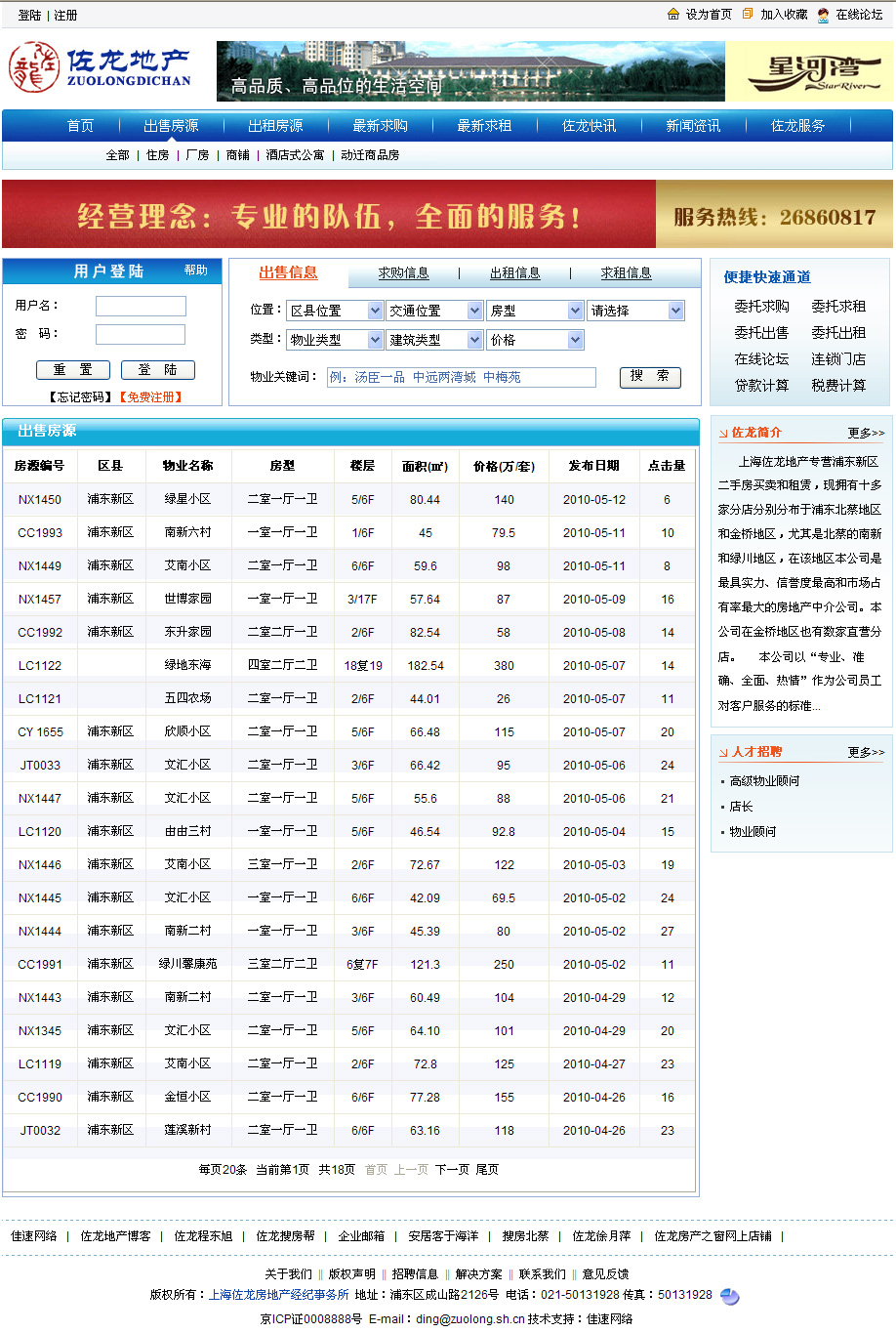
Task: Go to 下一页 in pagination
Action: click(452, 1169)
